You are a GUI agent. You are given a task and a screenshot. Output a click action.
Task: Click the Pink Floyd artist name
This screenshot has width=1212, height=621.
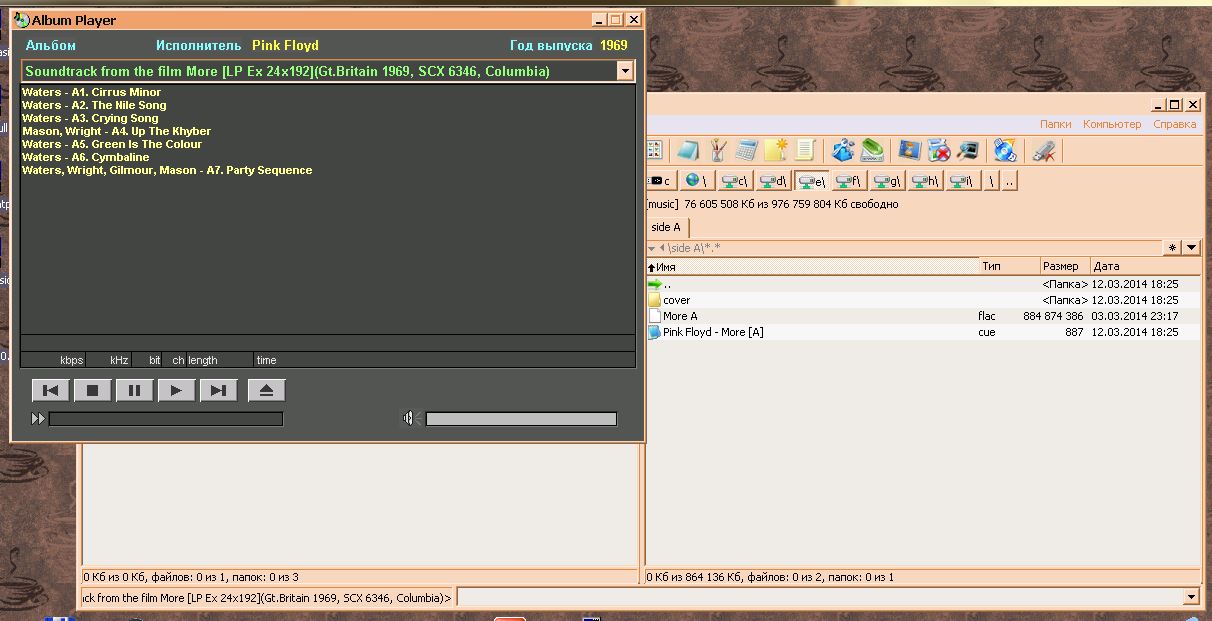pyautogui.click(x=285, y=45)
